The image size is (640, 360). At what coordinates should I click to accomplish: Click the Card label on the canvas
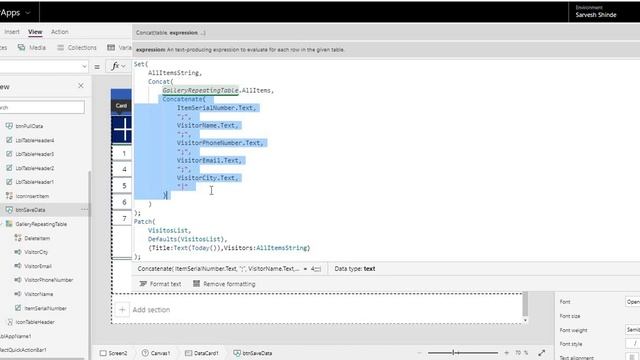(x=121, y=106)
